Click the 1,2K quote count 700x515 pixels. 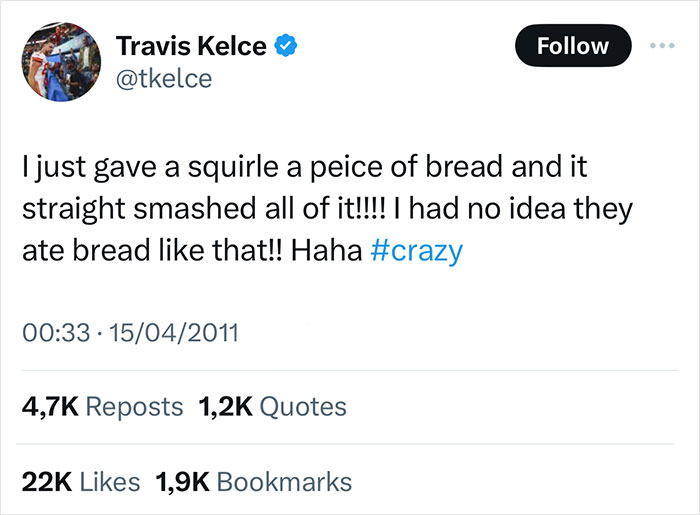(225, 407)
